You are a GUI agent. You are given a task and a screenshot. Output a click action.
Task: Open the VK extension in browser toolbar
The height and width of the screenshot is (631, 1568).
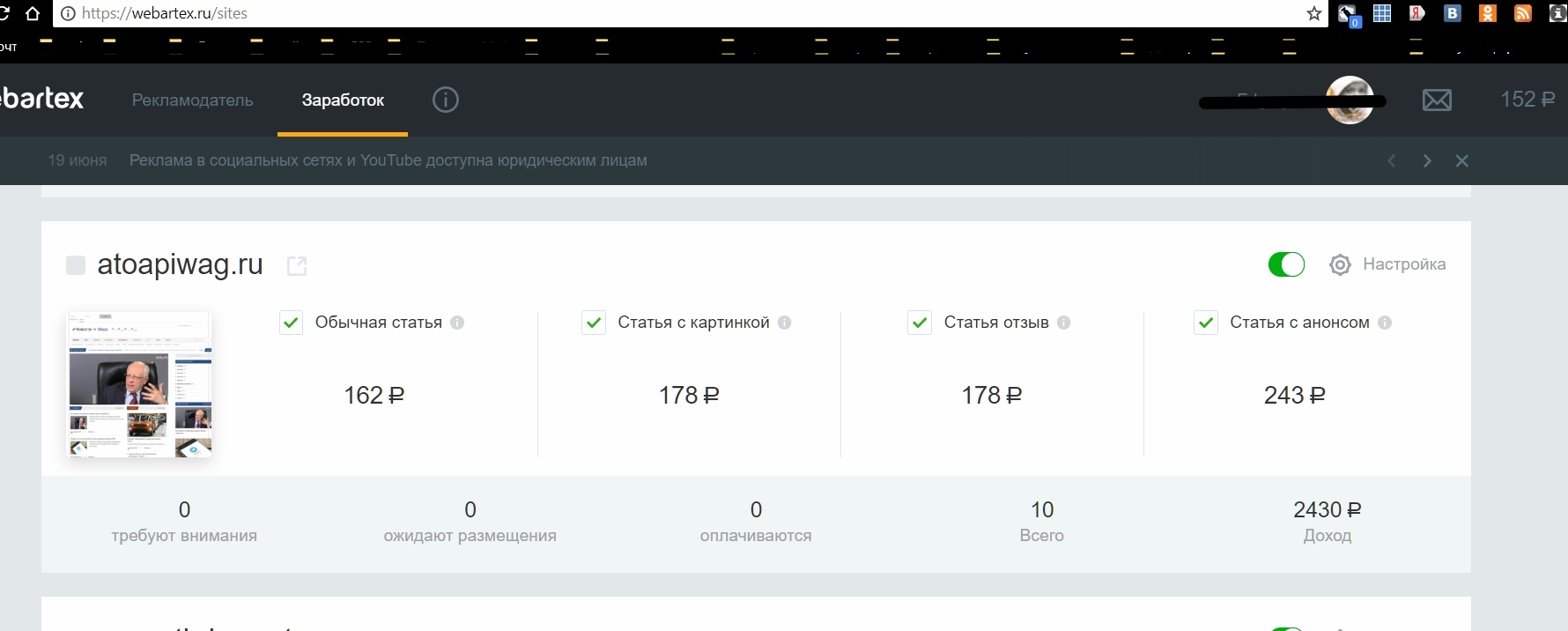point(1453,13)
